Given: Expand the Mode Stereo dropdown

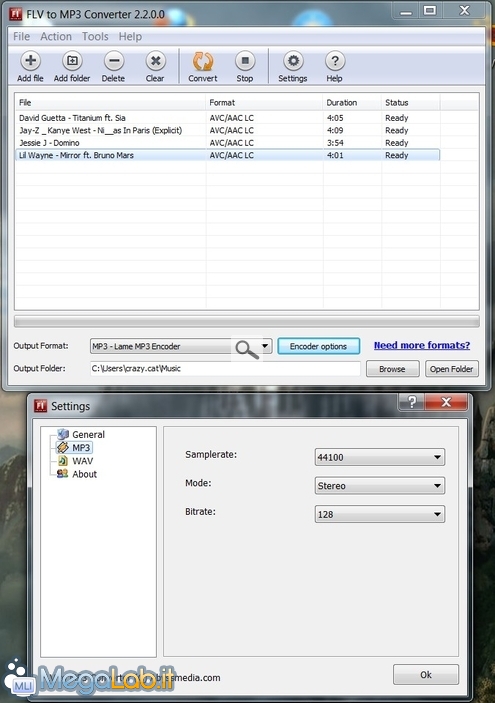Looking at the screenshot, I should tap(437, 486).
